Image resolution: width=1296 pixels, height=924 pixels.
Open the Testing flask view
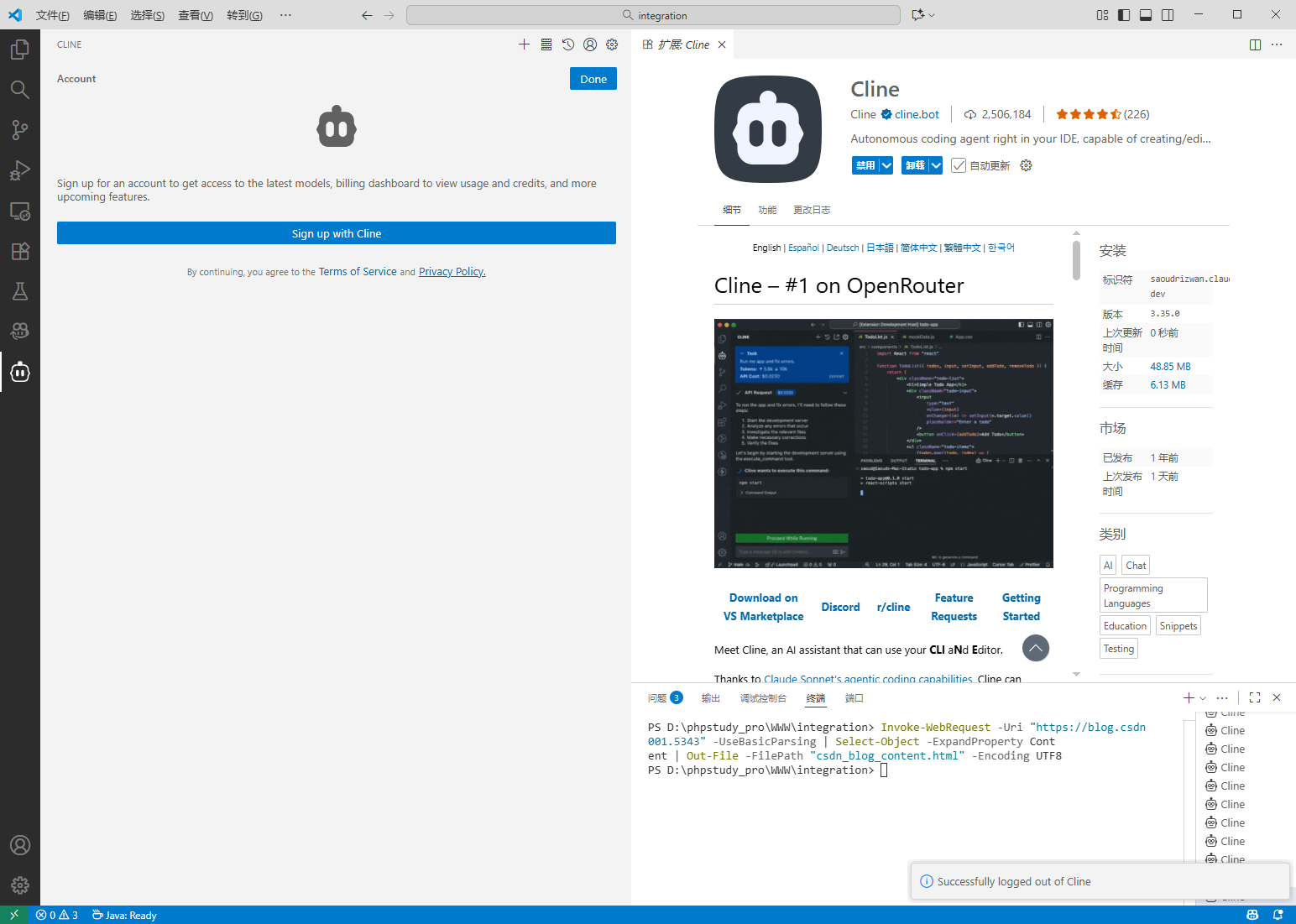pyautogui.click(x=20, y=291)
